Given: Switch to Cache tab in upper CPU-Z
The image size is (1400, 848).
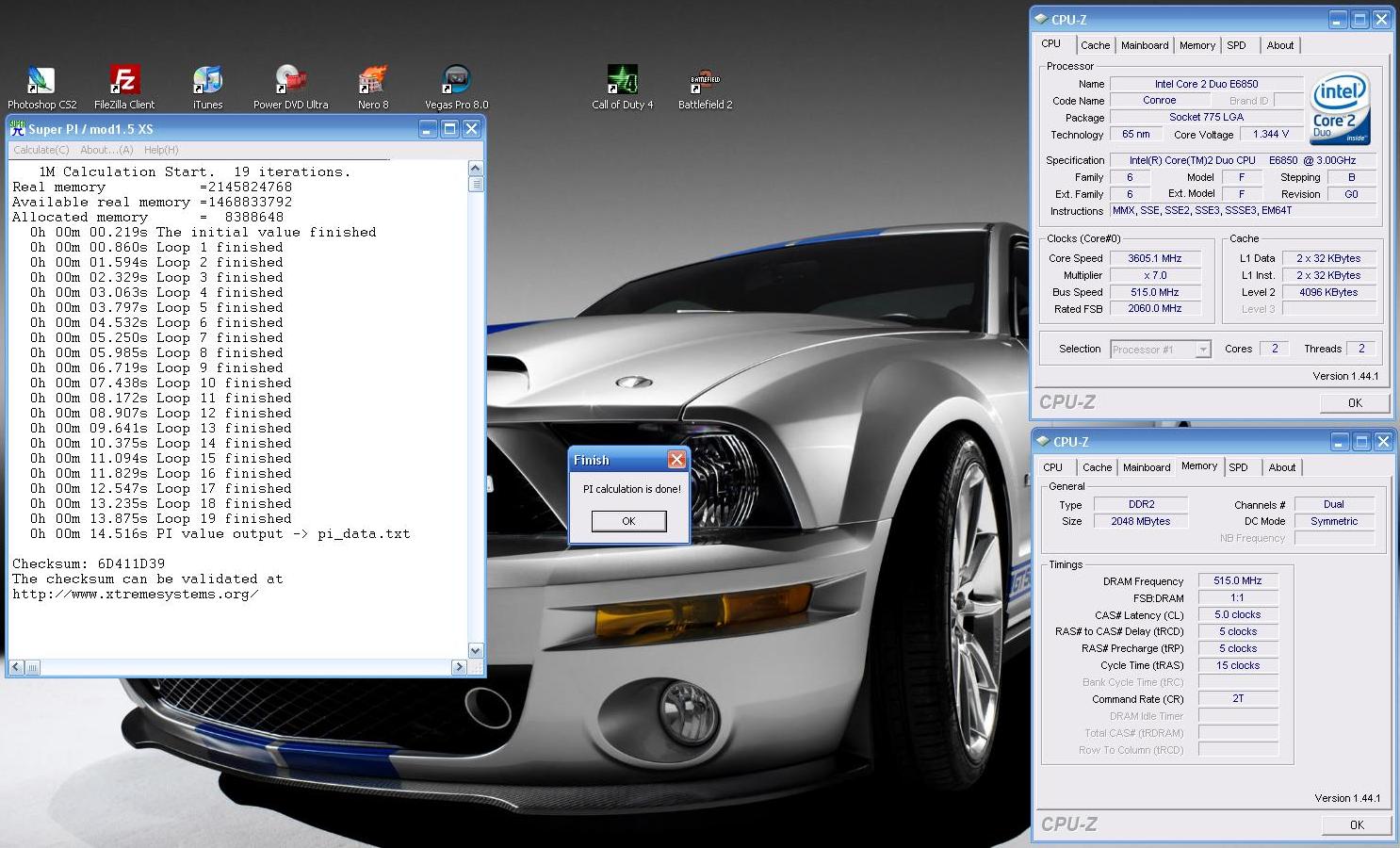Looking at the screenshot, I should click(x=1095, y=45).
